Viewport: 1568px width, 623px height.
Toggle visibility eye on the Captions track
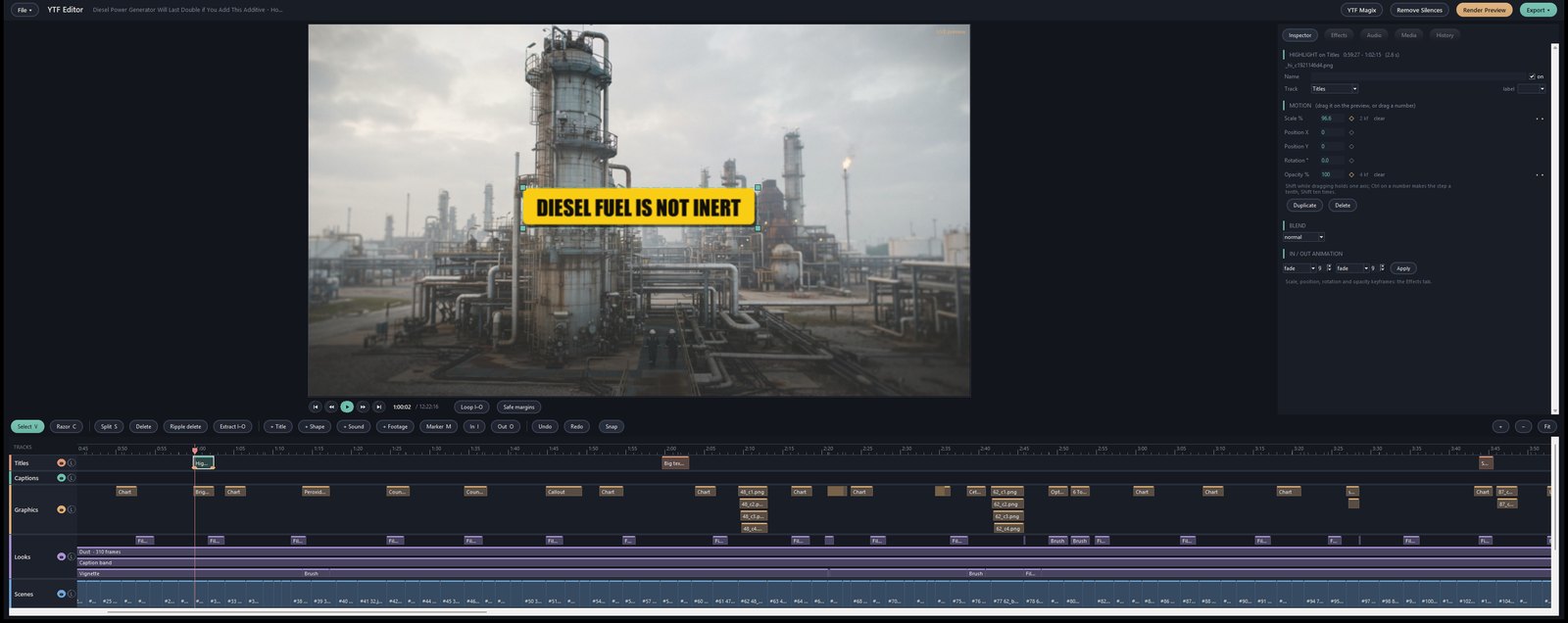(62, 478)
